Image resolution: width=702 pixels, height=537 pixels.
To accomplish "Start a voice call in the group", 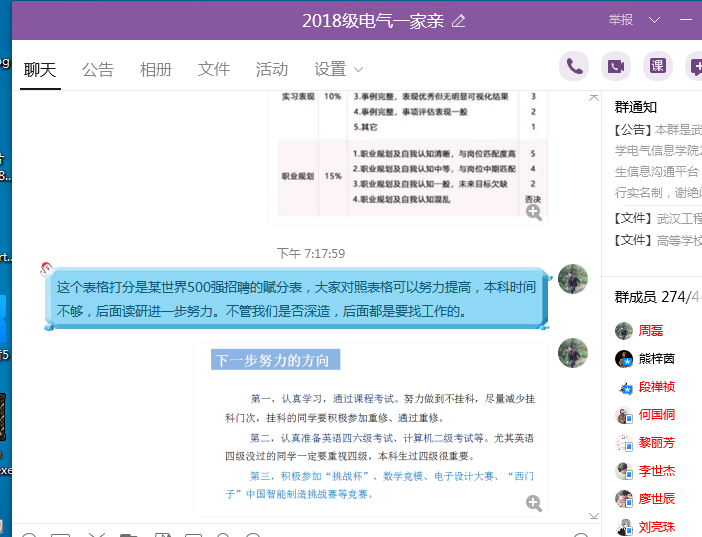I will coord(574,66).
